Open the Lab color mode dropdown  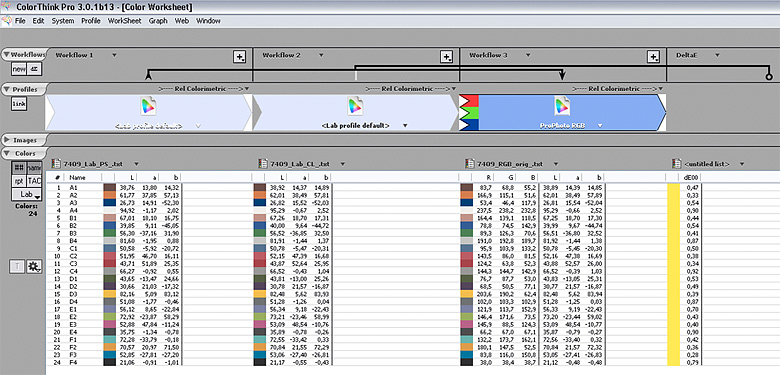(x=27, y=194)
